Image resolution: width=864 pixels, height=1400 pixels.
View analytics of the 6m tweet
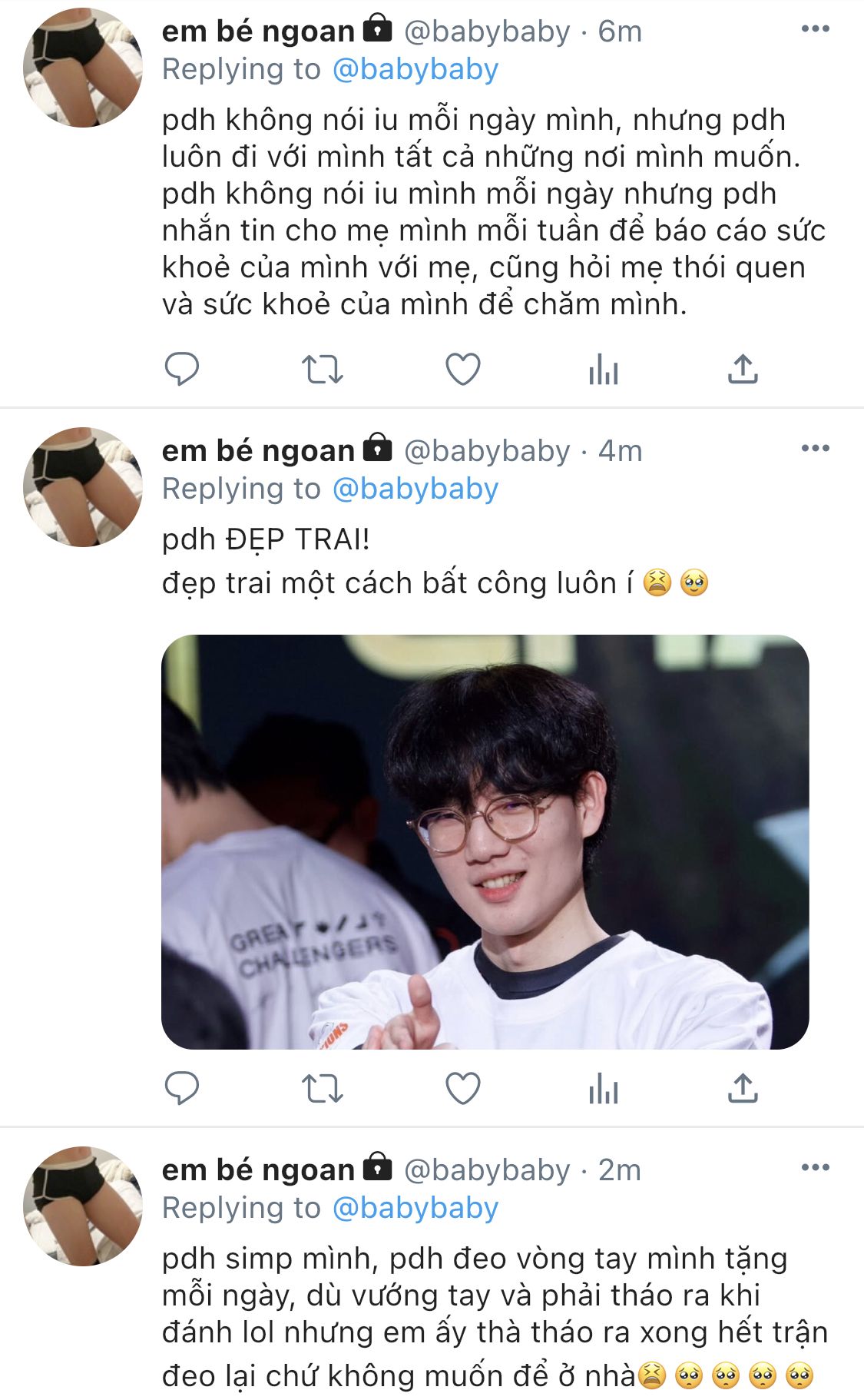point(604,370)
